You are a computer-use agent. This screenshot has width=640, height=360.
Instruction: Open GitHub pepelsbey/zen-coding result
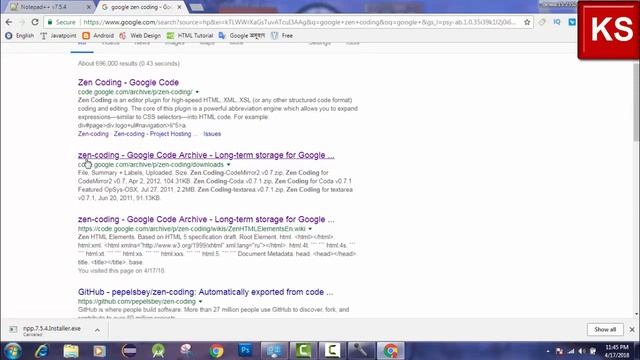(x=206, y=292)
